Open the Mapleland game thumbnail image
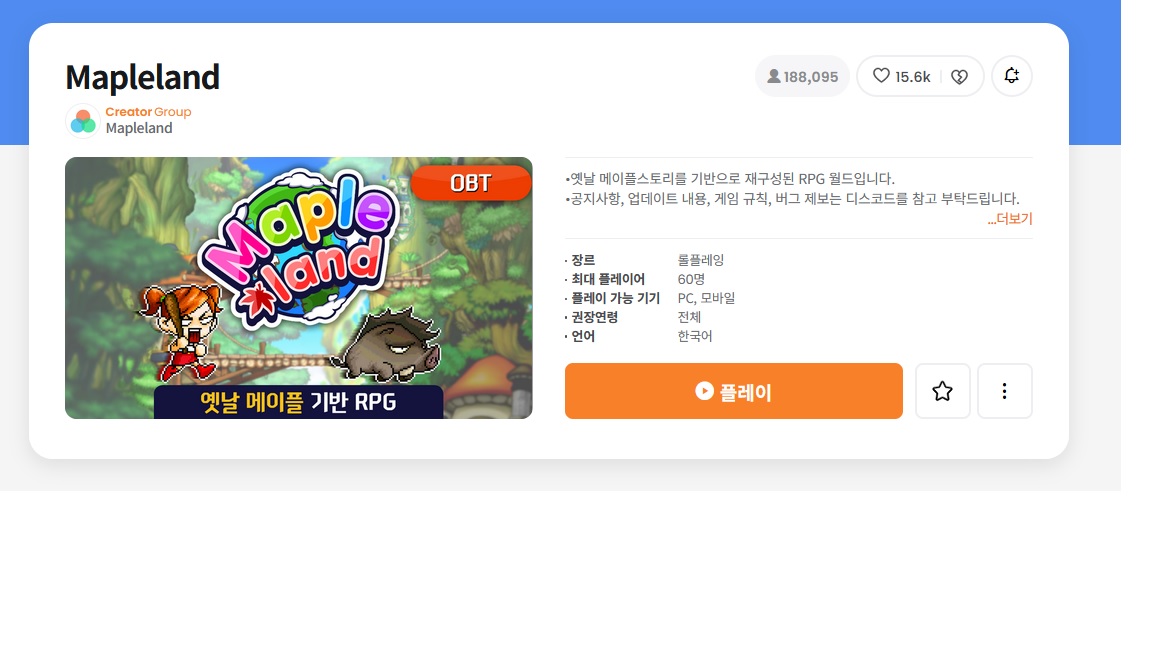The image size is (1152, 648). [x=298, y=288]
